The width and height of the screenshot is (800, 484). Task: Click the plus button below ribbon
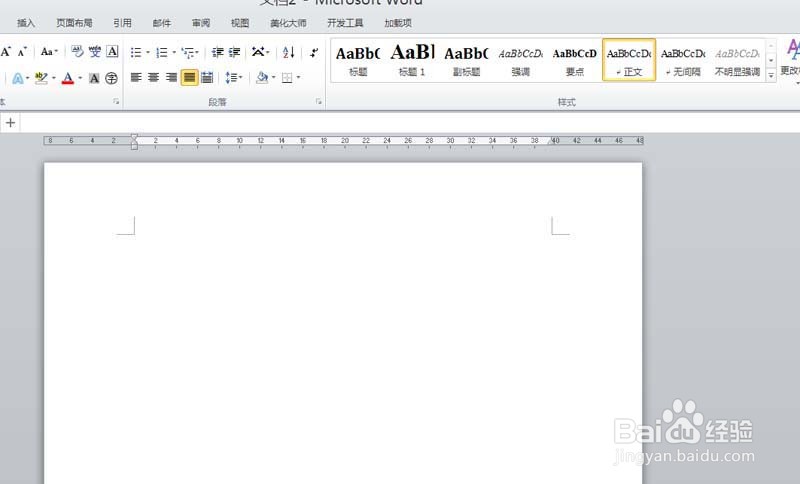coord(10,122)
